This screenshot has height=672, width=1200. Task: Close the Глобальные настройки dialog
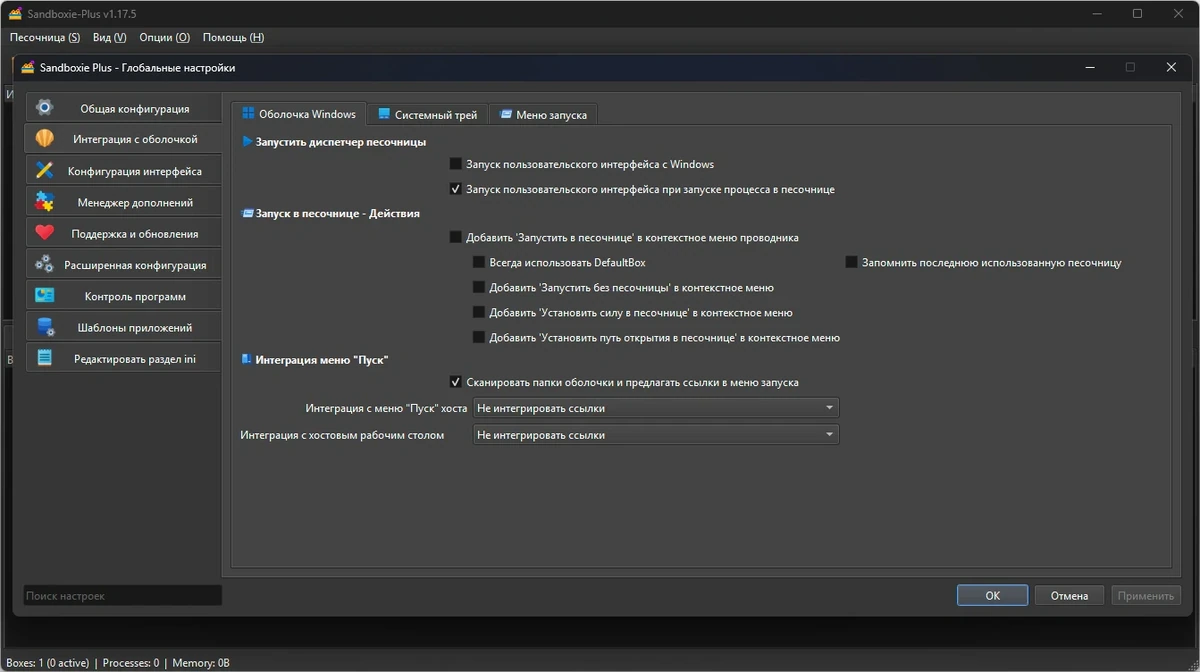(x=1171, y=67)
